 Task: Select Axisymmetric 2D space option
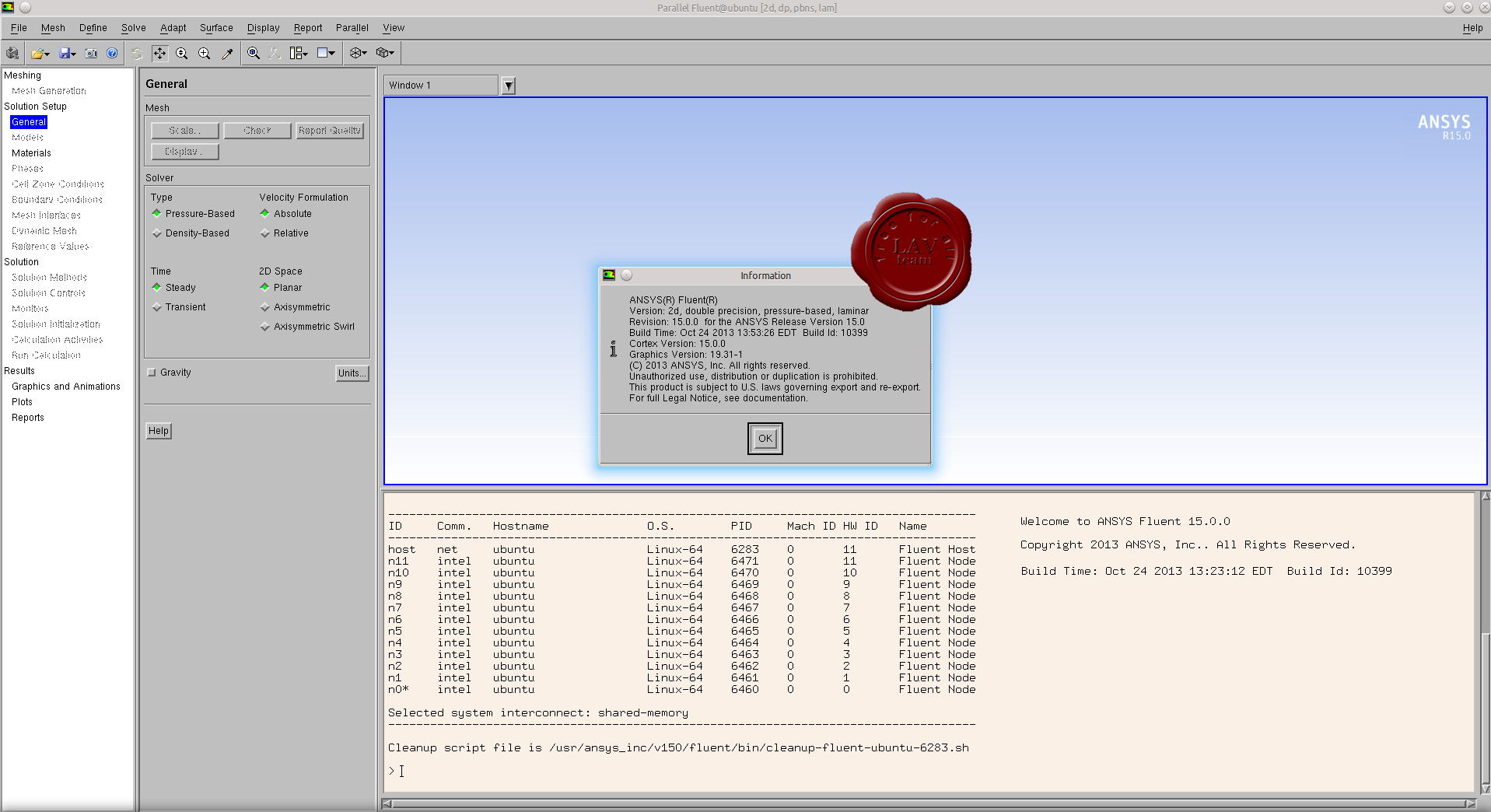click(x=295, y=307)
